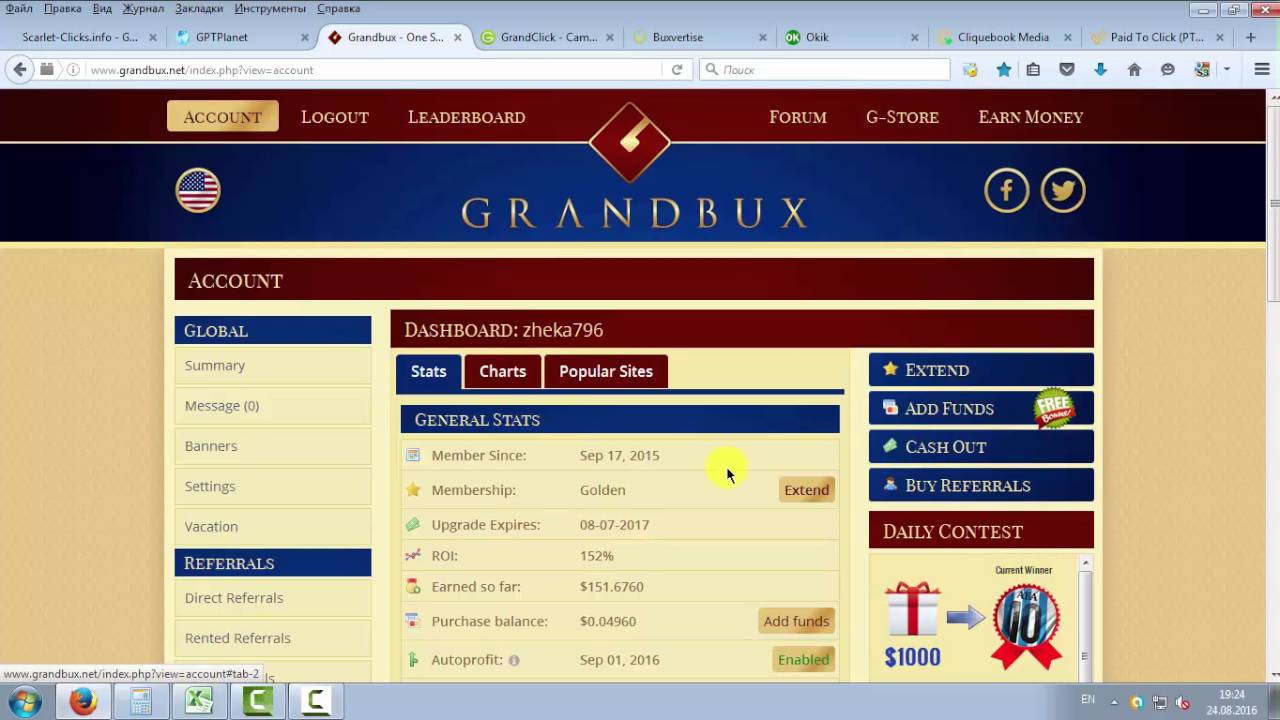Close the Okik tab
This screenshot has width=1280, height=720.
click(x=914, y=37)
